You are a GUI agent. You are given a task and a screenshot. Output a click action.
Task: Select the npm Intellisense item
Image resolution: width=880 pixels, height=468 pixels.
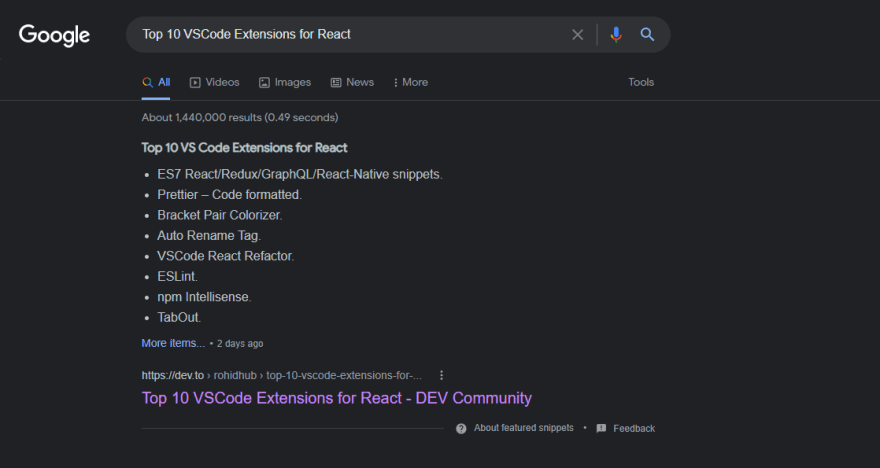coord(204,297)
